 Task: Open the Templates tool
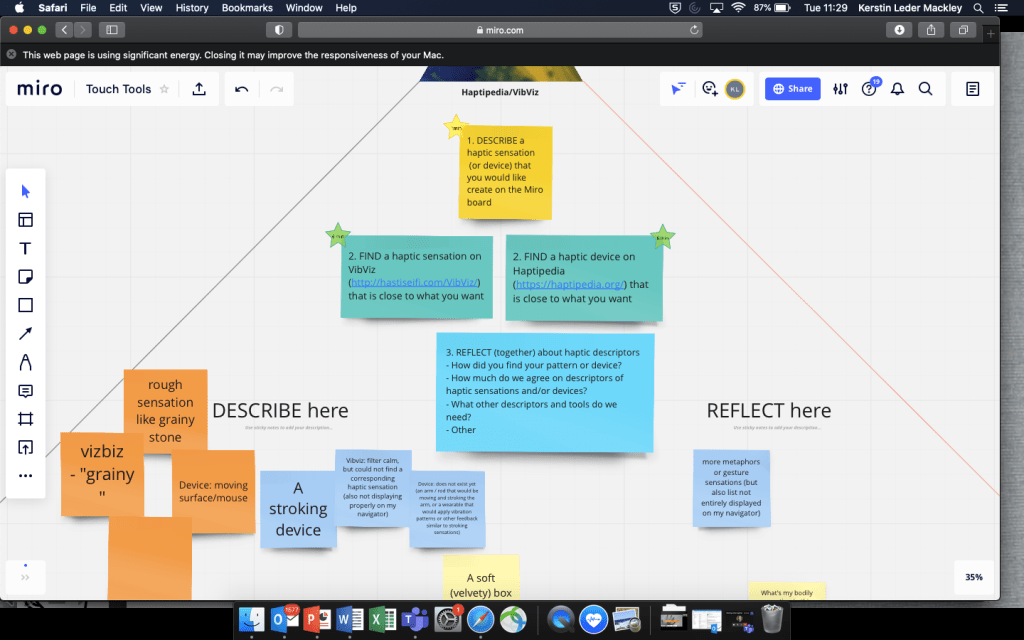(26, 220)
